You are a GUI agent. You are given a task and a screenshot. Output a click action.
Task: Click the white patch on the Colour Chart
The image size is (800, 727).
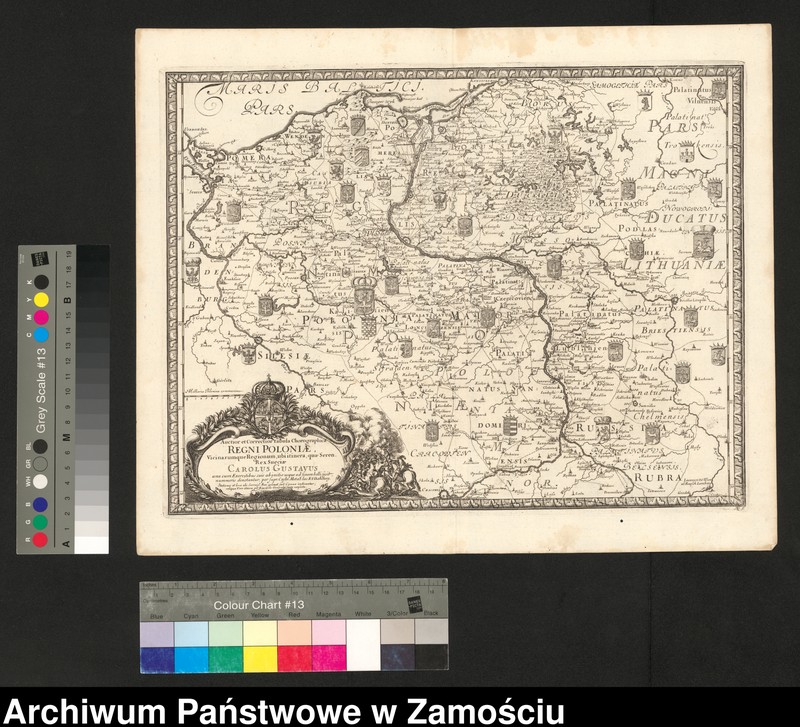(363, 645)
